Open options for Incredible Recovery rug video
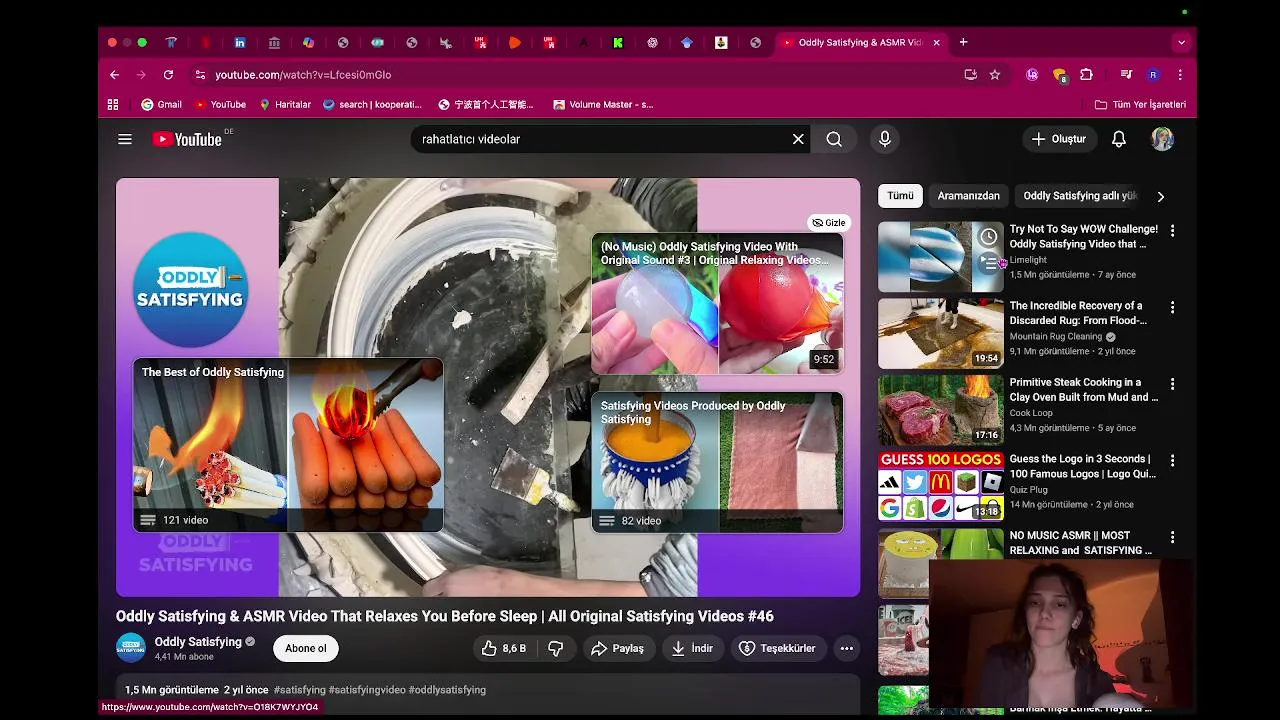 click(x=1172, y=308)
